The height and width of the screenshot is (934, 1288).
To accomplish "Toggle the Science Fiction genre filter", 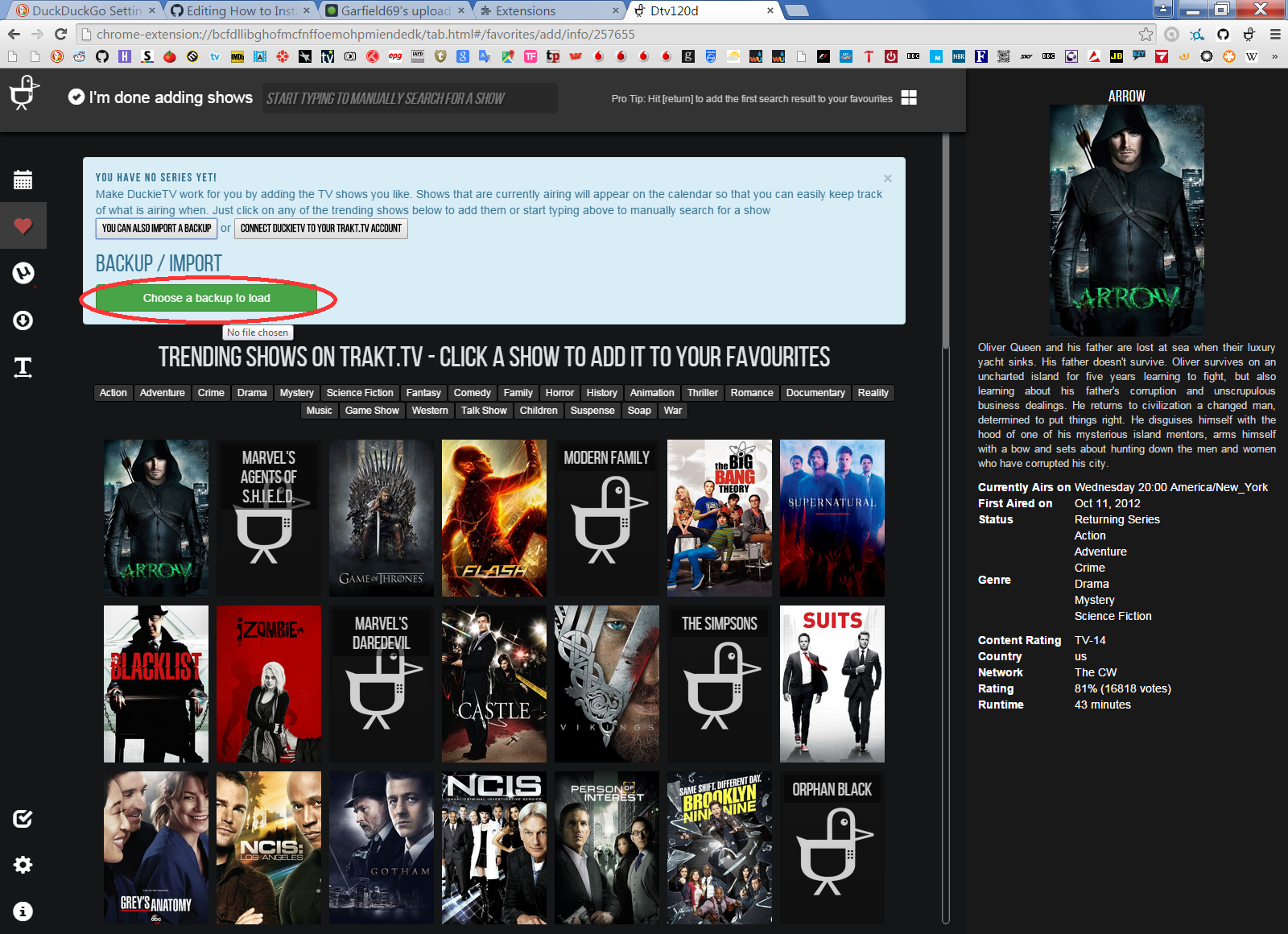I will tap(360, 393).
